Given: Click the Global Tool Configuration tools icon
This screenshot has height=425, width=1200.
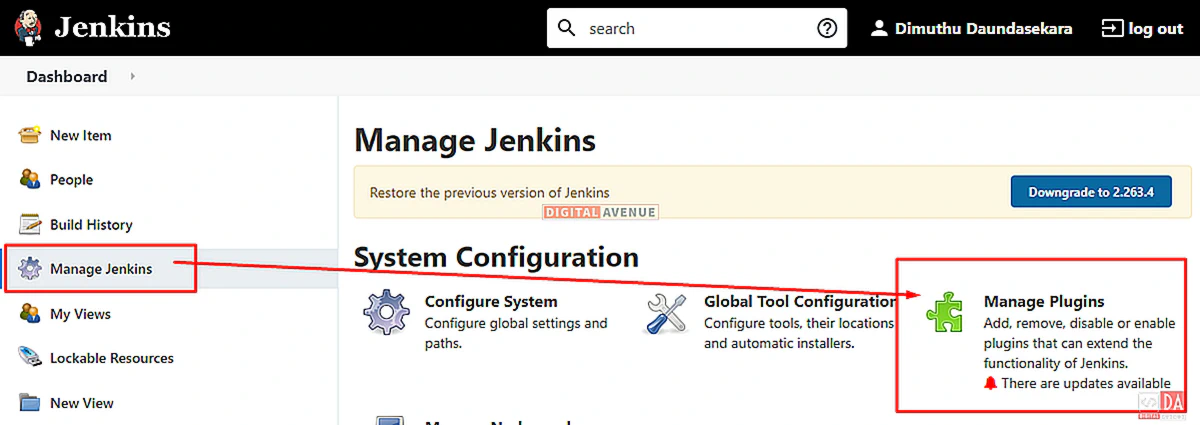Looking at the screenshot, I should point(667,313).
